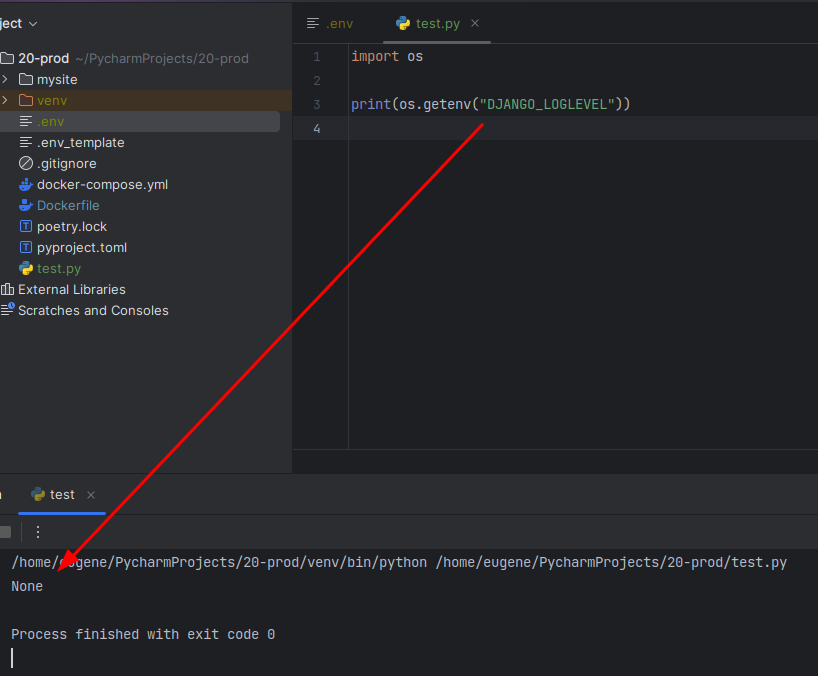Click the DJANGO_LOGLEVEL string in code
The width and height of the screenshot is (818, 676).
coord(547,104)
